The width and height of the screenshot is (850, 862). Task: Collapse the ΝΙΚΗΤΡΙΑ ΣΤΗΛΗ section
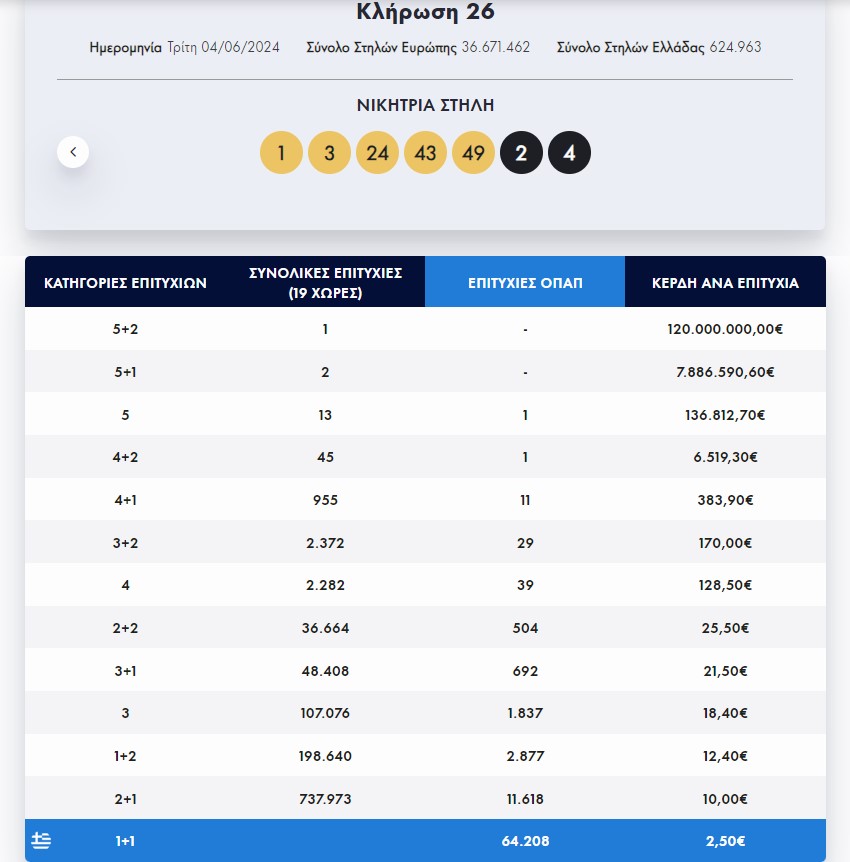pyautogui.click(x=425, y=105)
